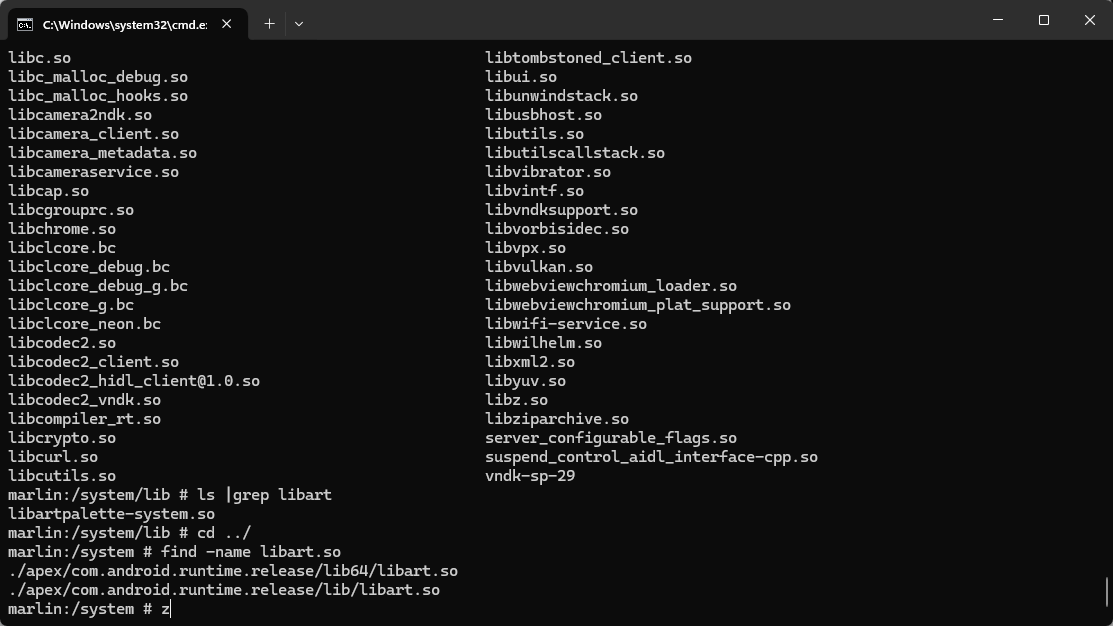
Task: Click the cmd icon in the tab
Action: (25, 23)
